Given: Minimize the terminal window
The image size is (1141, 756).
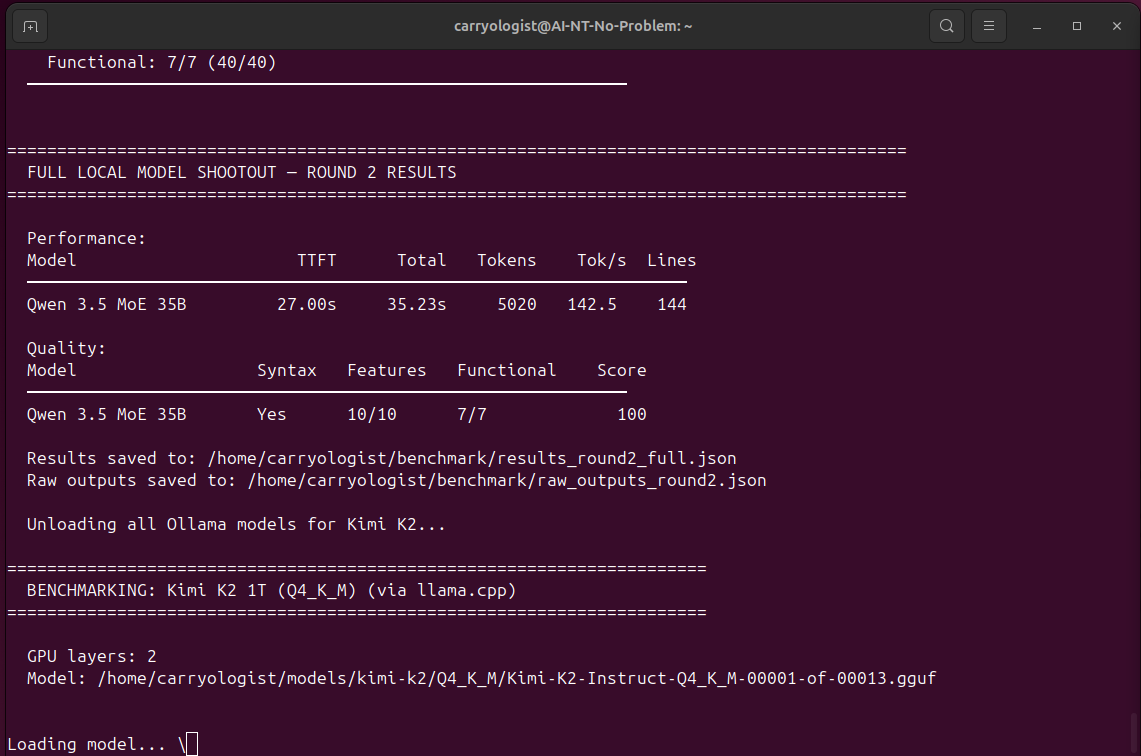Looking at the screenshot, I should tap(1037, 26).
